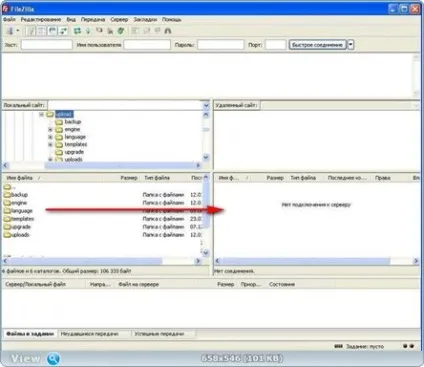Open the Сервер menu
The width and height of the screenshot is (424, 367).
119,19
